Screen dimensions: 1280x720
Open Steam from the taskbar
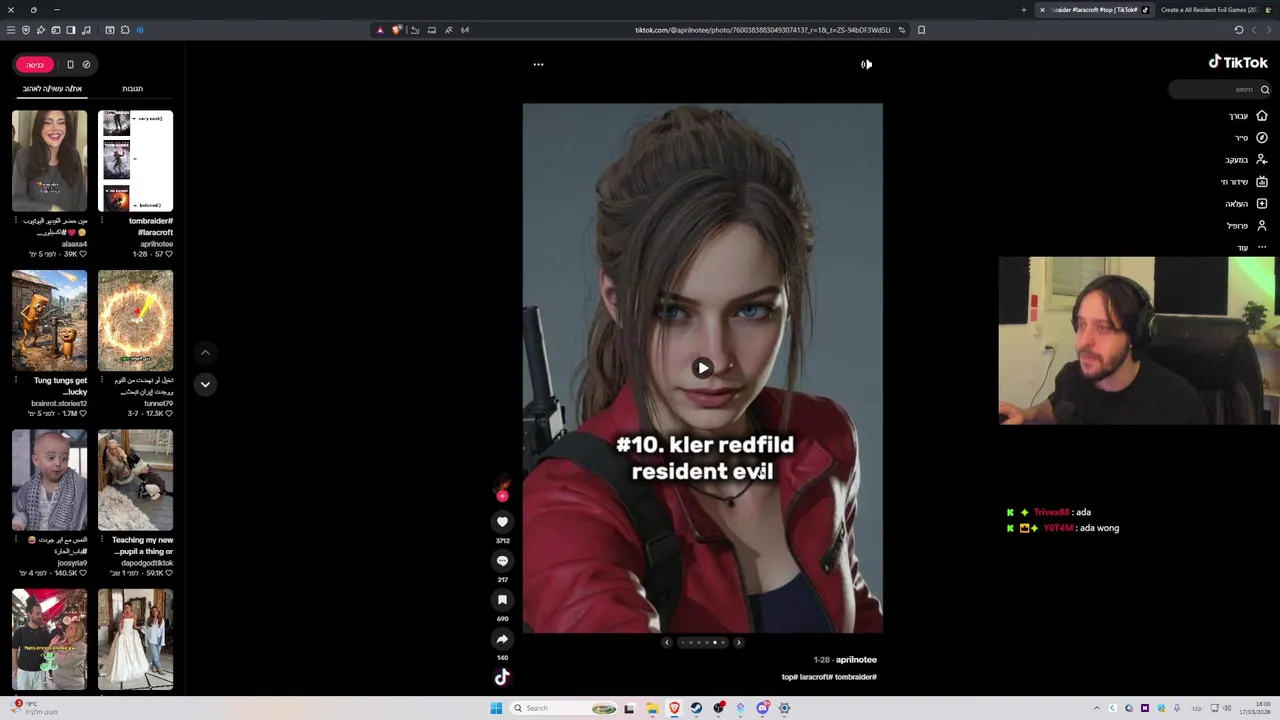(696, 708)
